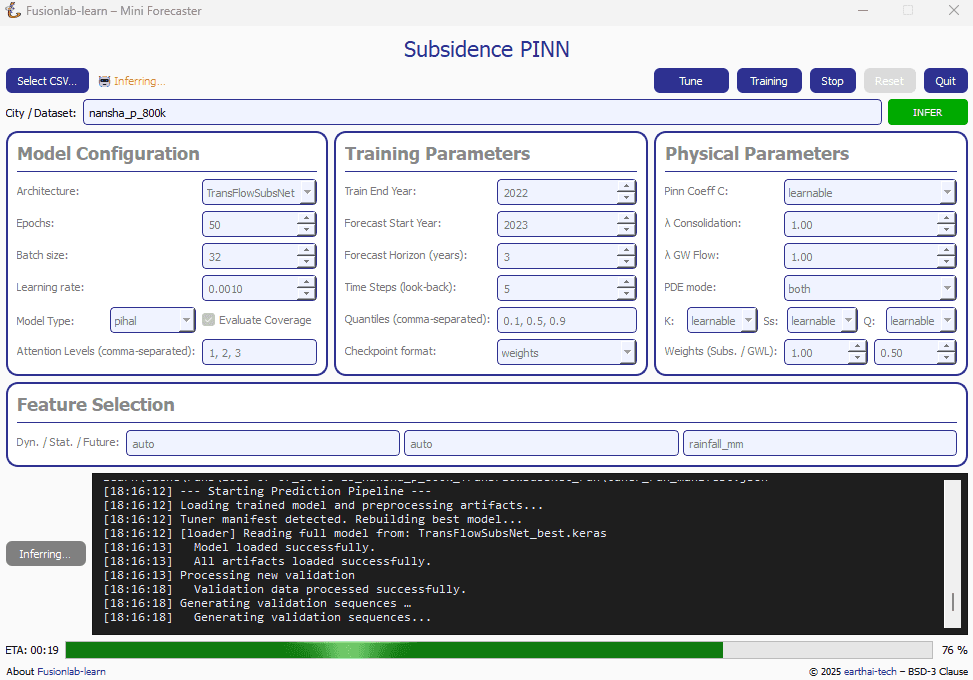Screen dimensions: 973x680
Task: Open the Model Type dropdown
Action: pos(152,320)
